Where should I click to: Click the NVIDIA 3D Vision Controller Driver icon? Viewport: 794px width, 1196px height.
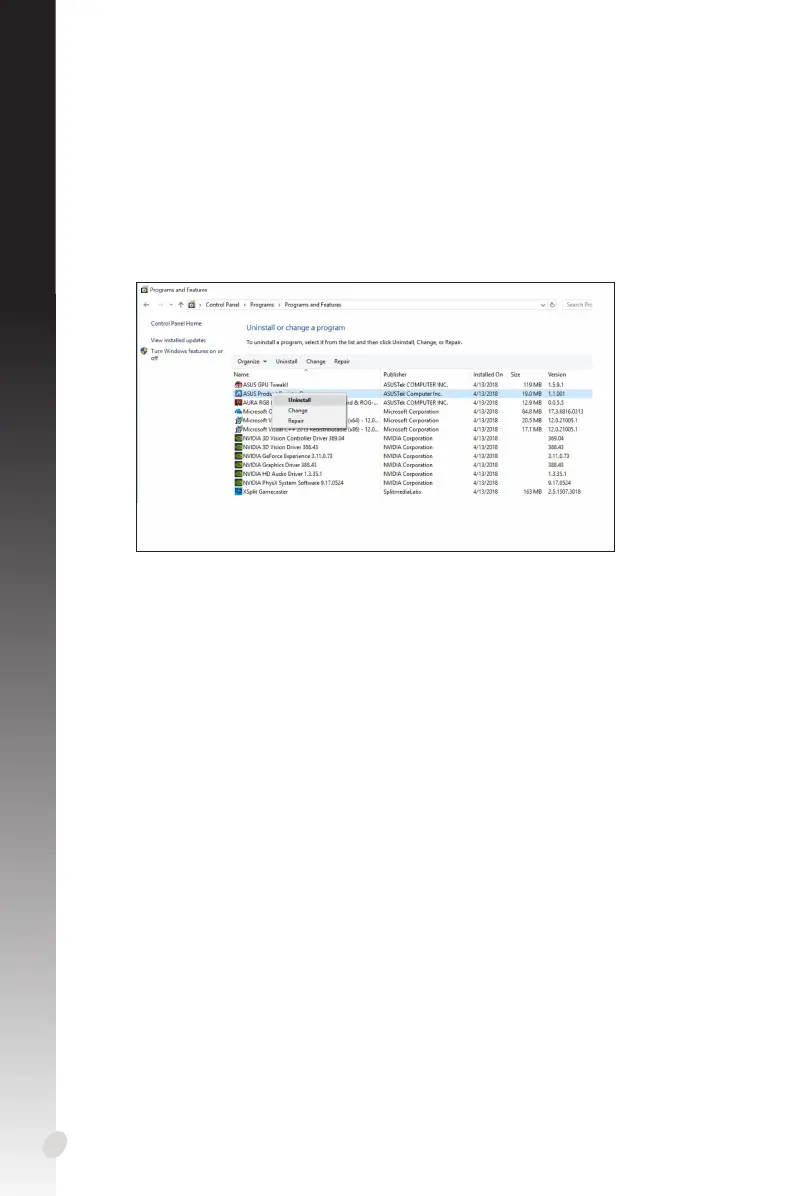coord(238,439)
